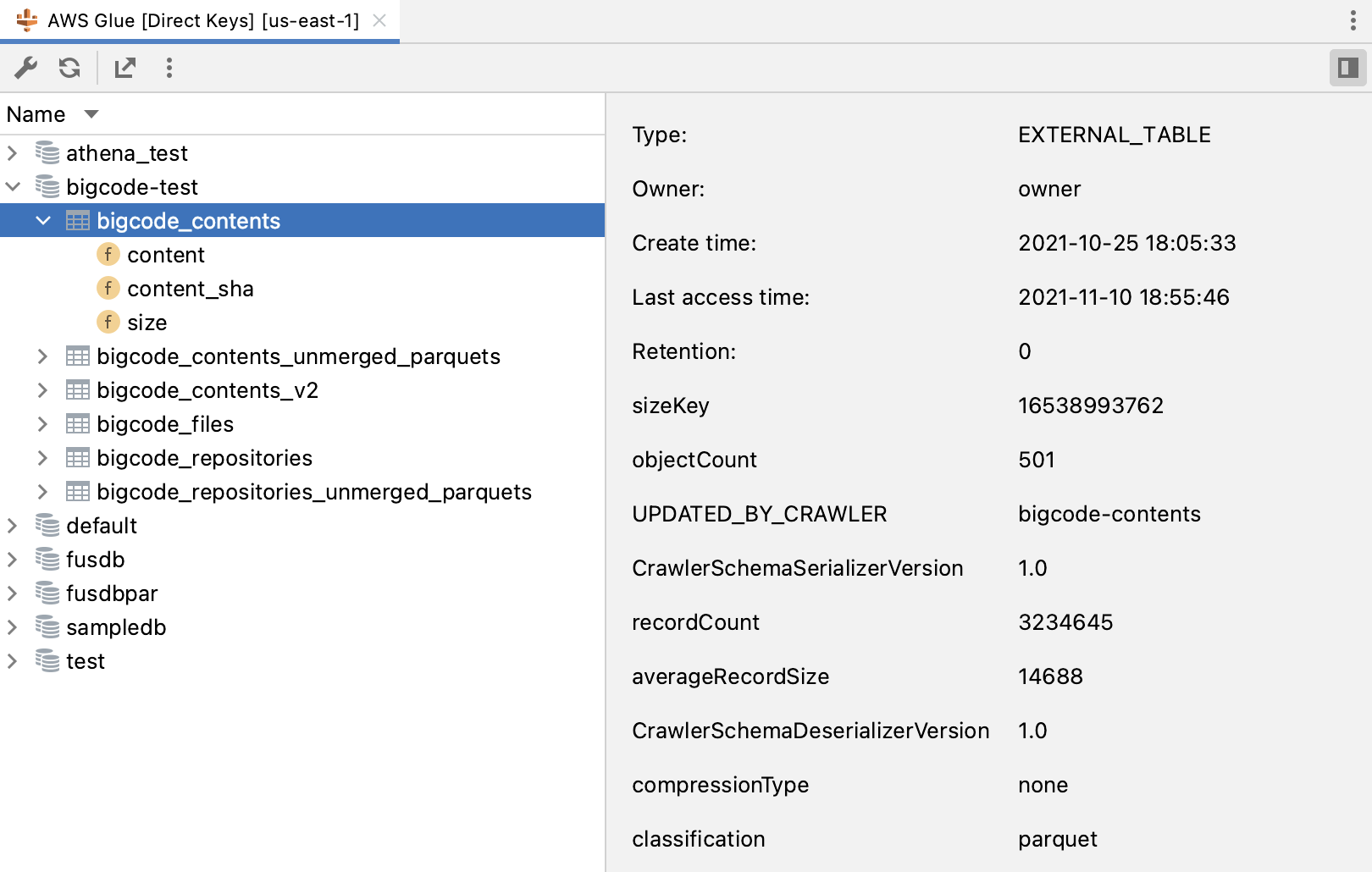Select bigcode_repositories_unmerged_parquets in the tree
The image size is (1372, 872).
click(x=314, y=492)
